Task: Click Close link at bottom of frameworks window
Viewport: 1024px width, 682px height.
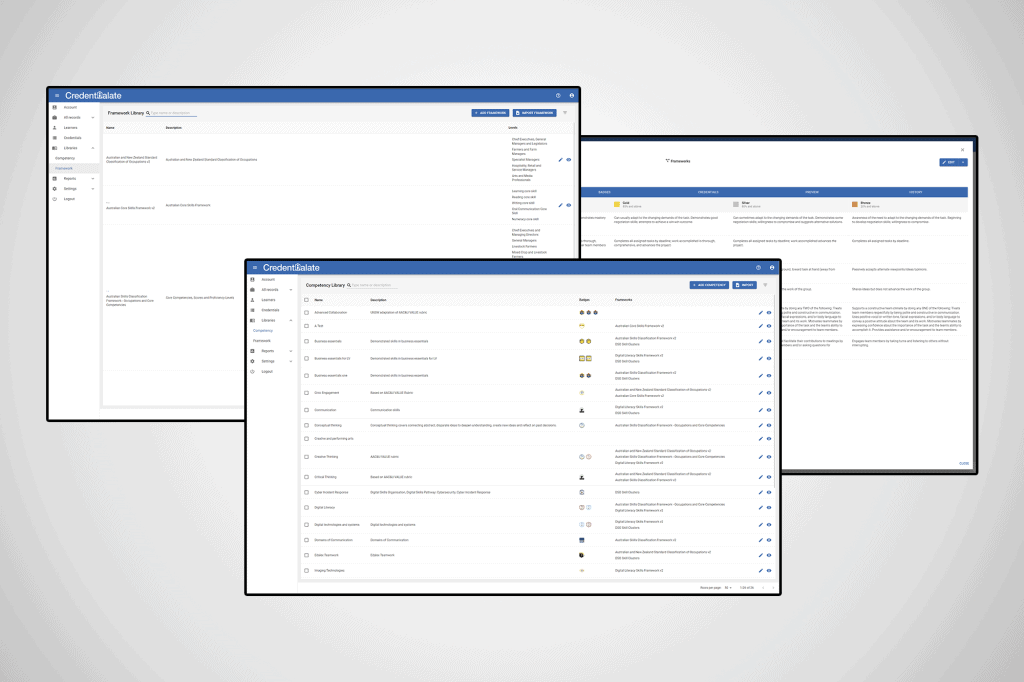Action: pyautogui.click(x=963, y=464)
